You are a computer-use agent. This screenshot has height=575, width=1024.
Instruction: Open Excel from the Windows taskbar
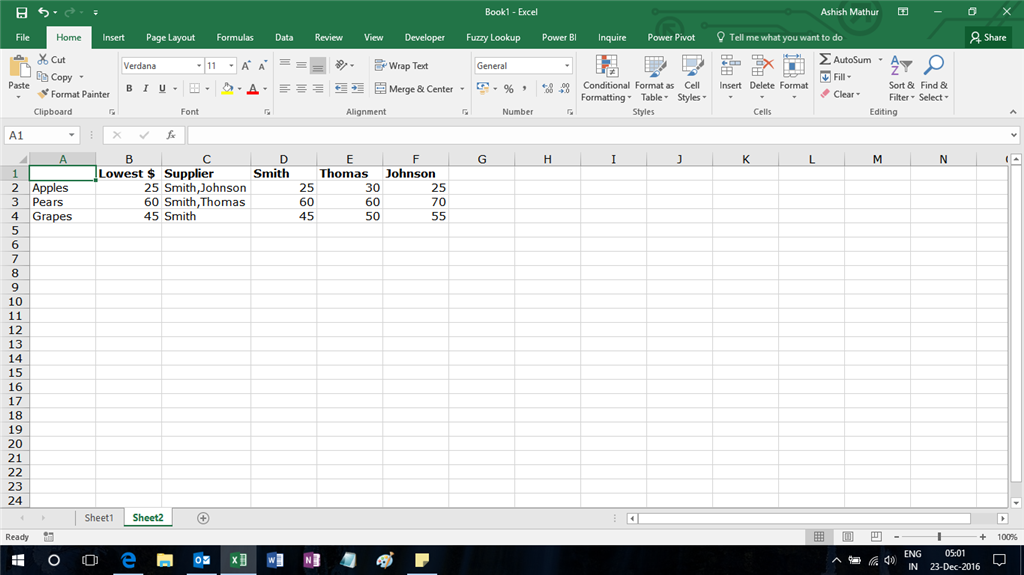[x=238, y=560]
